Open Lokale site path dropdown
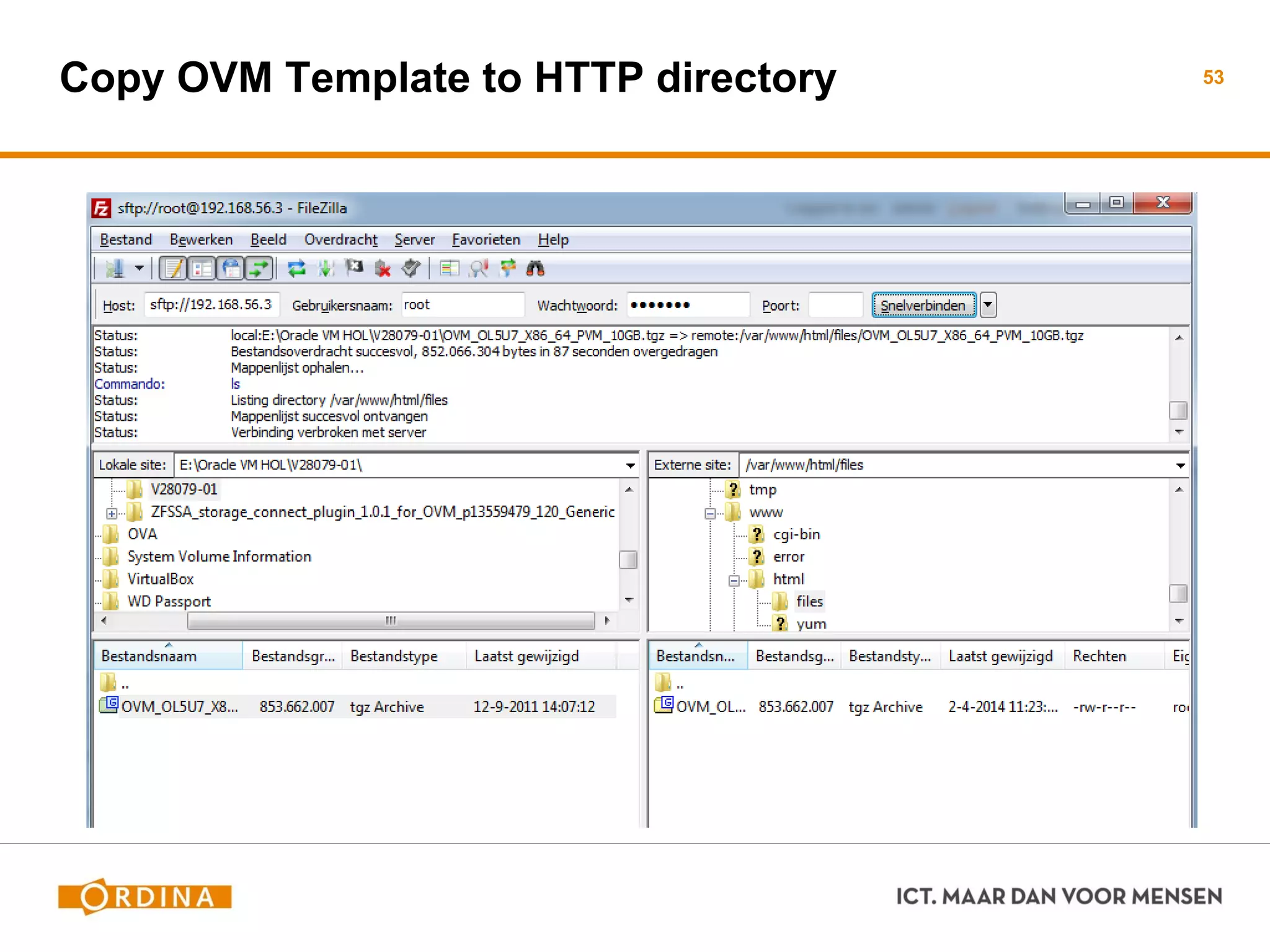Viewport: 1270px width, 952px height. click(630, 465)
